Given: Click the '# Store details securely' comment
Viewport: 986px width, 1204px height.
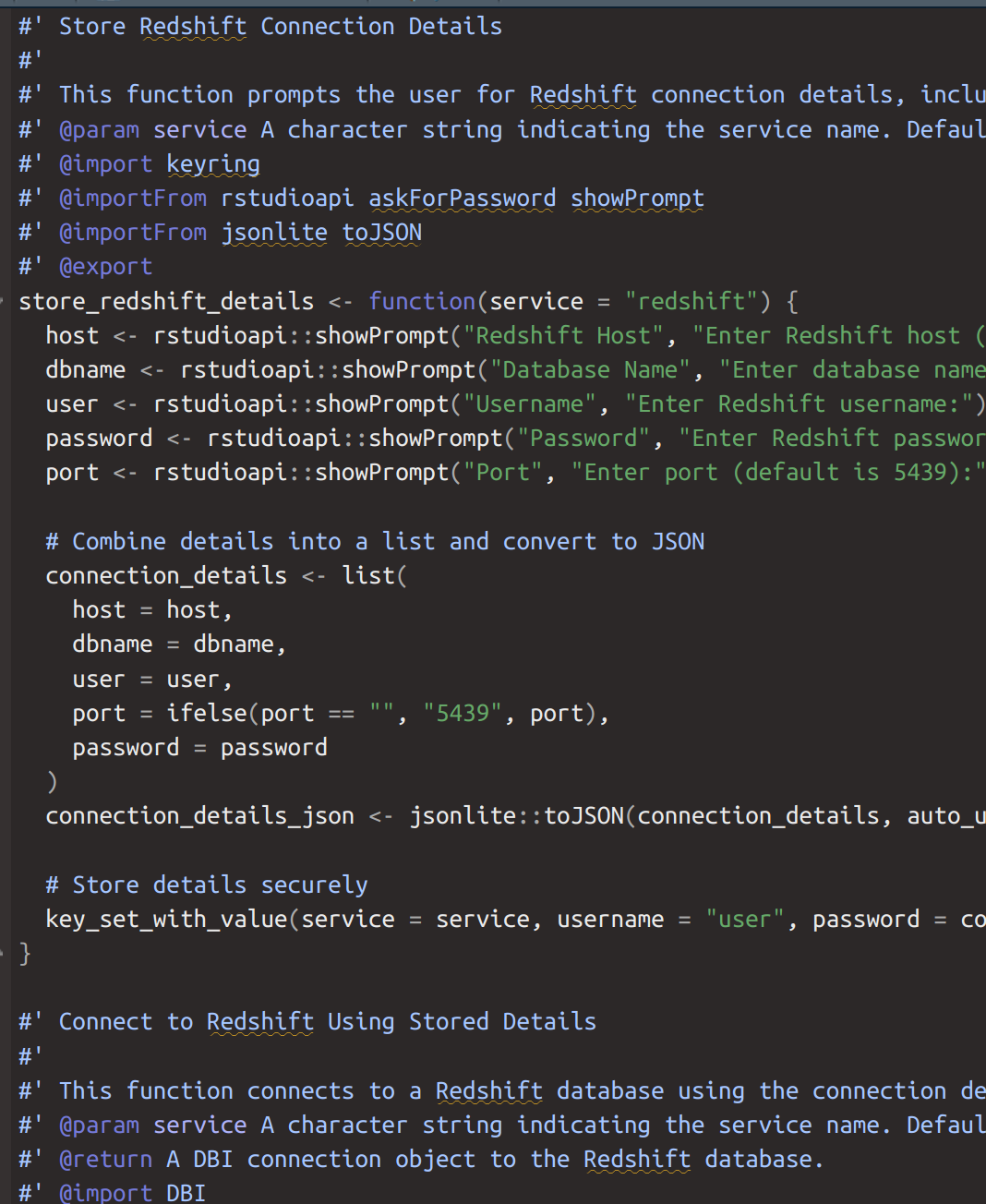Looking at the screenshot, I should pyautogui.click(x=207, y=886).
